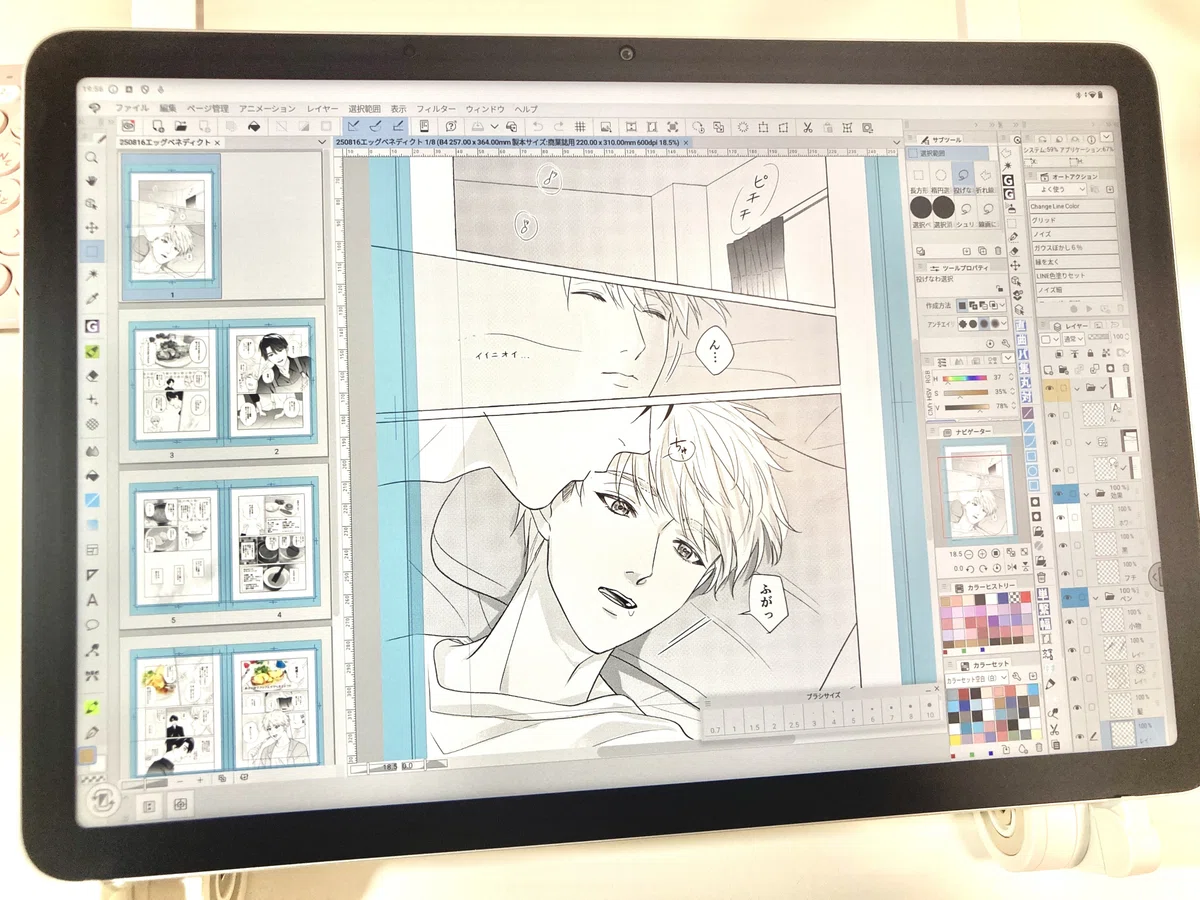Image resolution: width=1200 pixels, height=900 pixels.
Task: Click the Fill bucket command bar icon
Action: tap(254, 126)
